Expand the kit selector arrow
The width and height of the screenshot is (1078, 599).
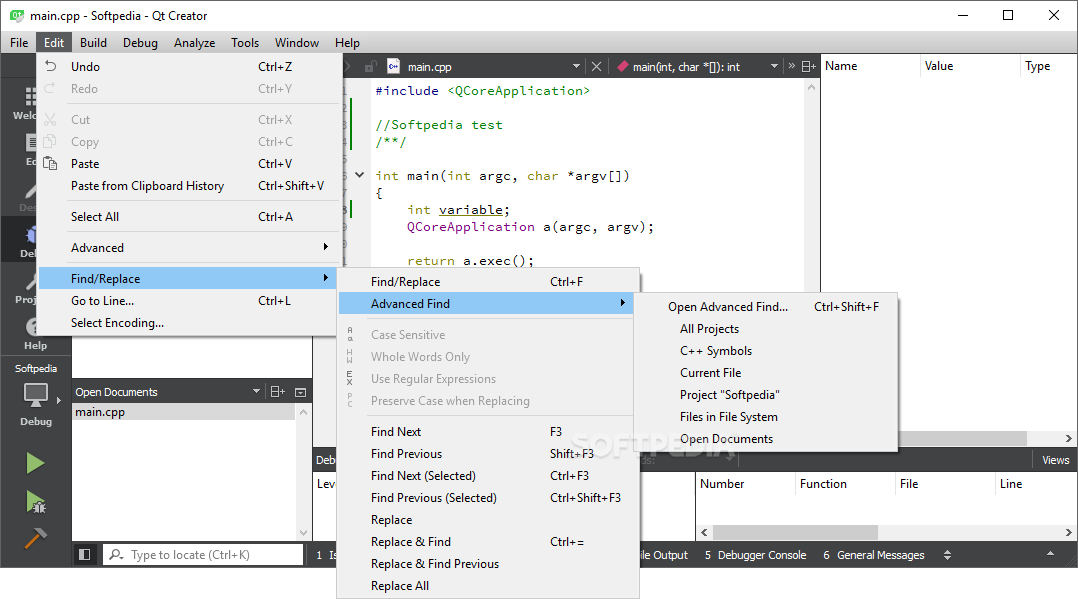point(58,400)
